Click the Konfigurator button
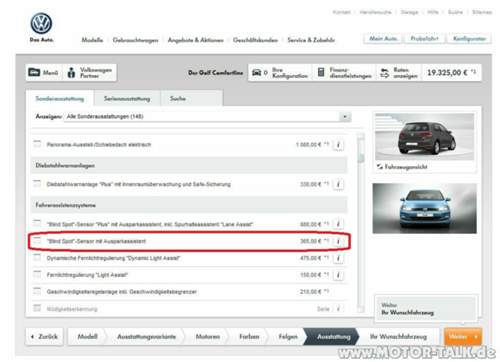500x362 pixels. click(469, 39)
